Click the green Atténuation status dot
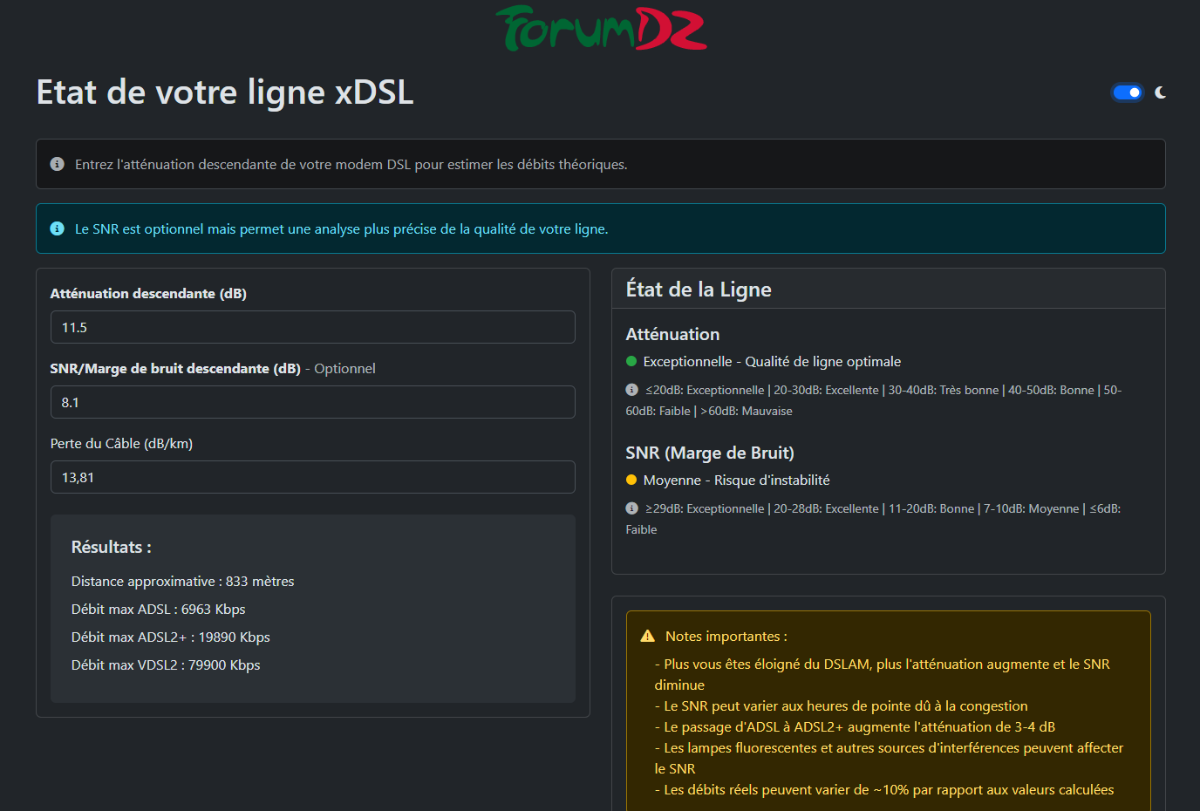Screen dimensions: 1200x811 tap(631, 362)
